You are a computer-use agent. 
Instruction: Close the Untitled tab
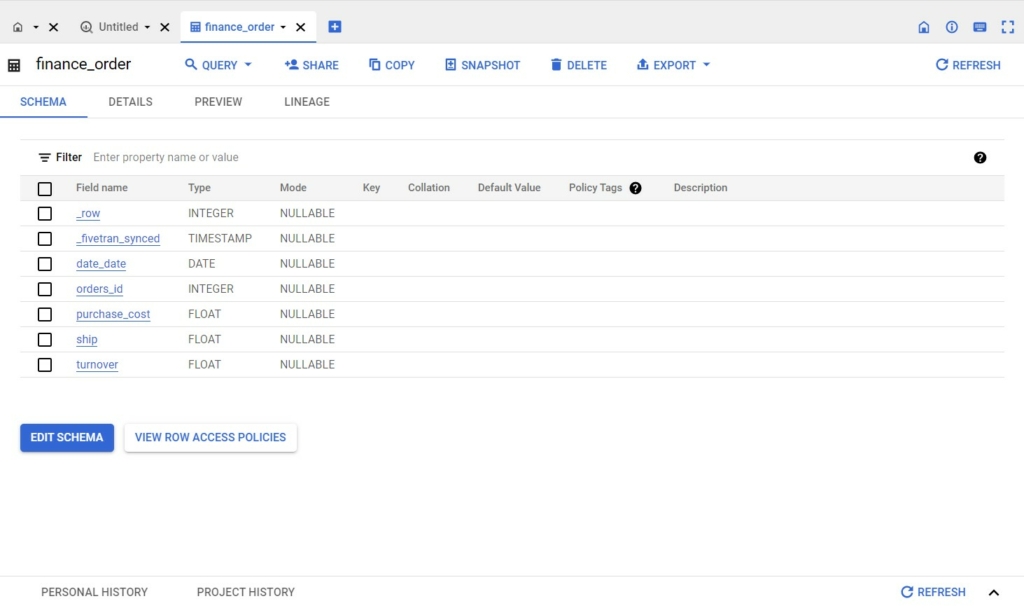pyautogui.click(x=165, y=27)
